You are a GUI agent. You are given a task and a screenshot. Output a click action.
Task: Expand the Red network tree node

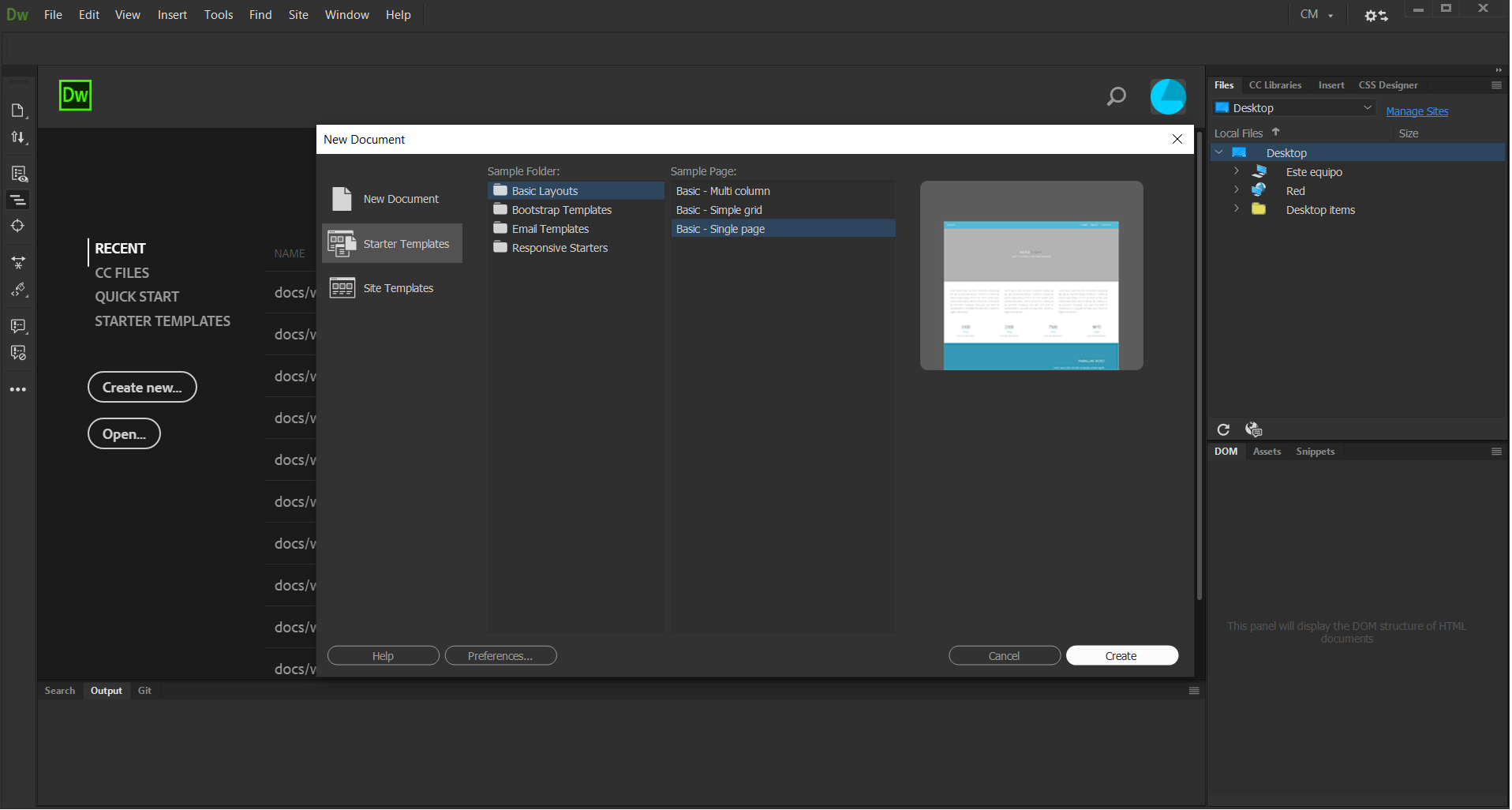[1237, 190]
